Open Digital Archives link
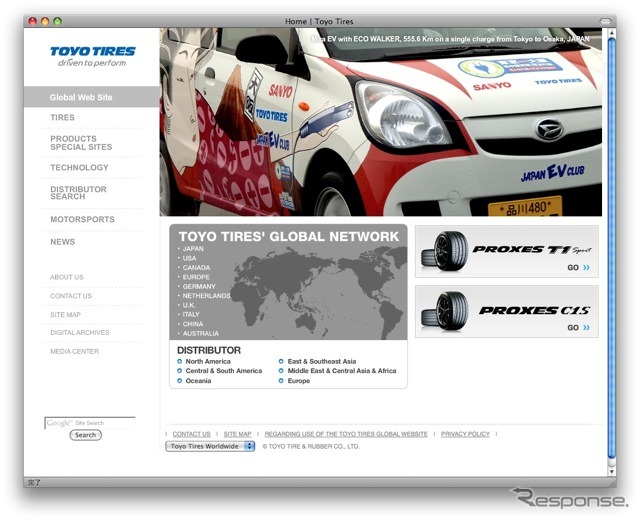Screen dimensions: 640x520 point(80,333)
